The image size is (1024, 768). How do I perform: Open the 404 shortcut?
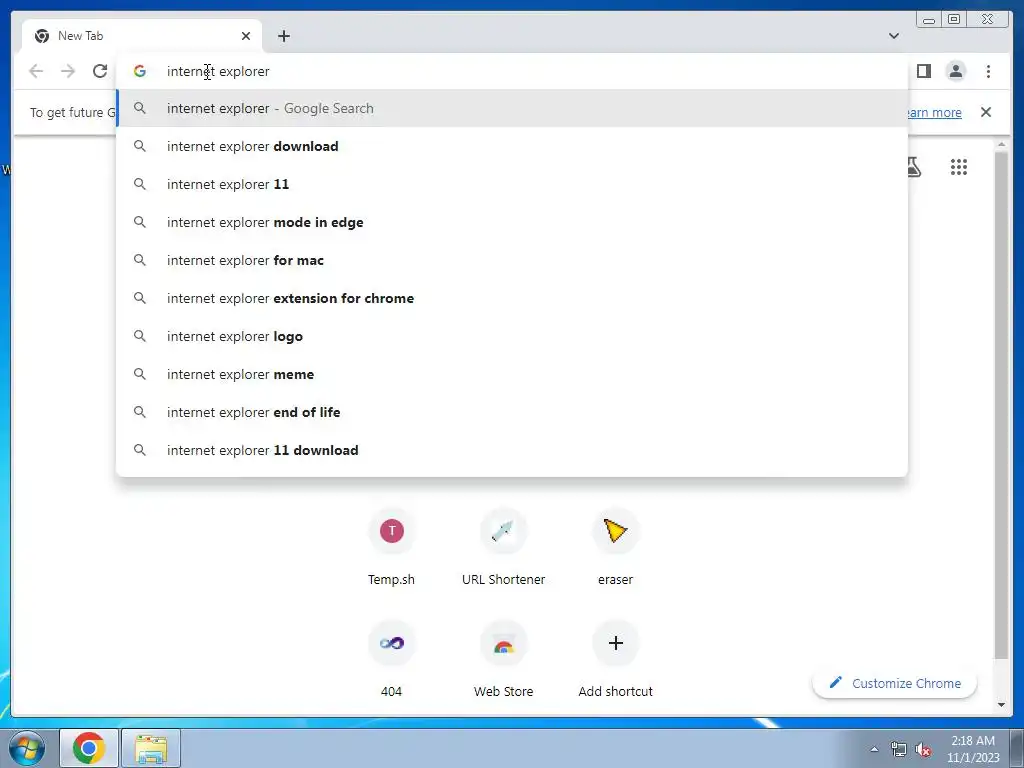pyautogui.click(x=391, y=659)
